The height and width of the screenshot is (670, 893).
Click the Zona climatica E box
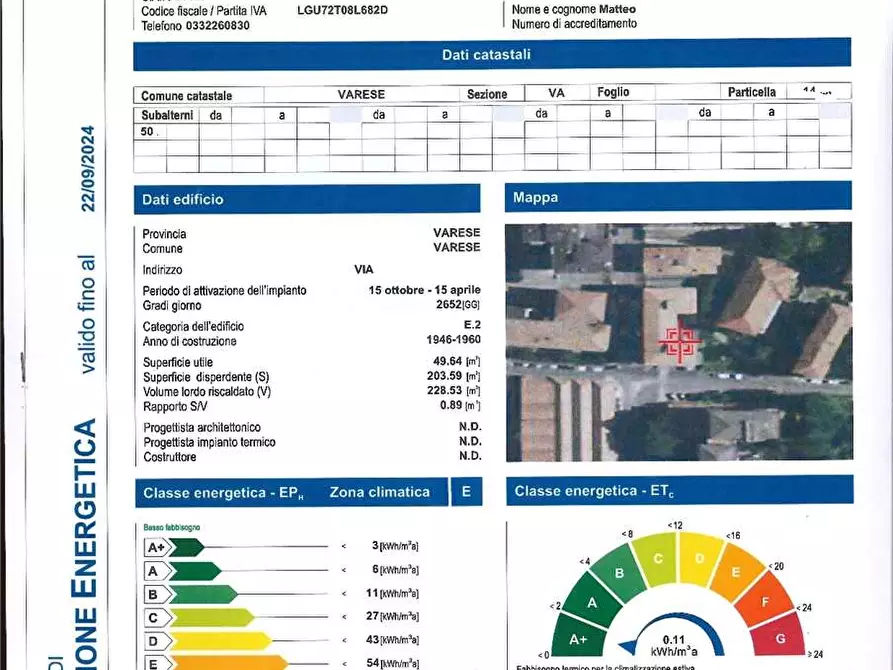pyautogui.click(x=465, y=491)
